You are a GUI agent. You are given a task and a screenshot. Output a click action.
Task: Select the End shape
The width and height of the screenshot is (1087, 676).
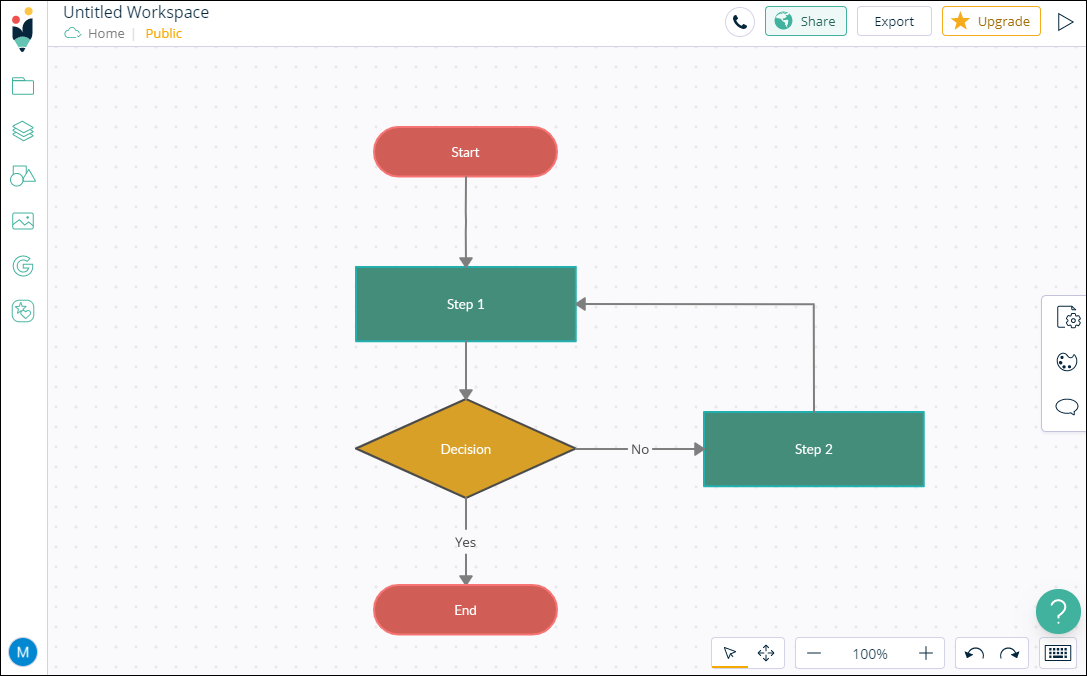click(x=465, y=610)
